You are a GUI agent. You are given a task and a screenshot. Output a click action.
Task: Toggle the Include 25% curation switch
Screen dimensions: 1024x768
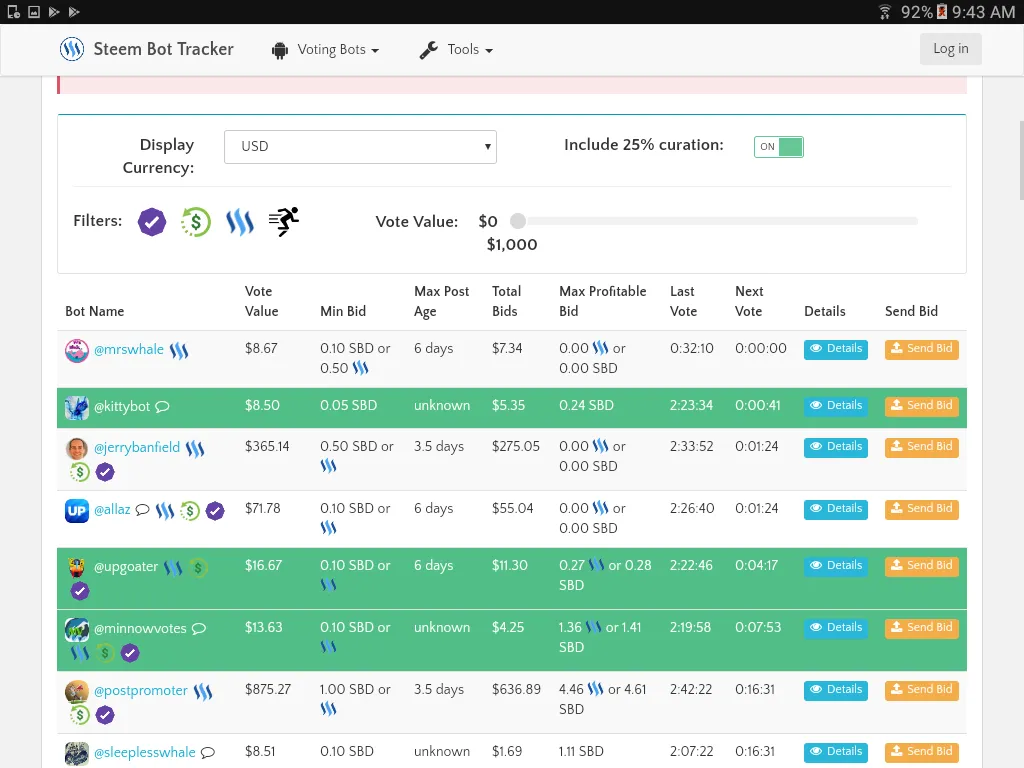(x=778, y=146)
